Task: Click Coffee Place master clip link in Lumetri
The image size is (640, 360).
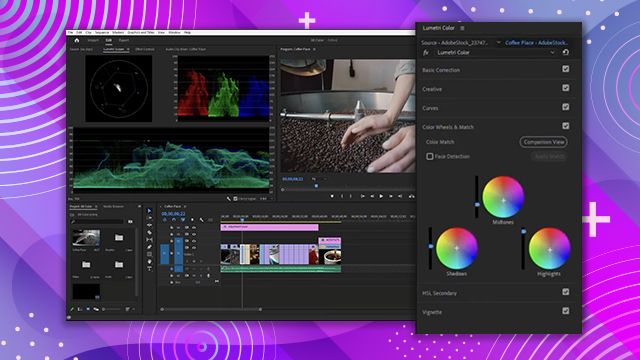Action: (536, 42)
